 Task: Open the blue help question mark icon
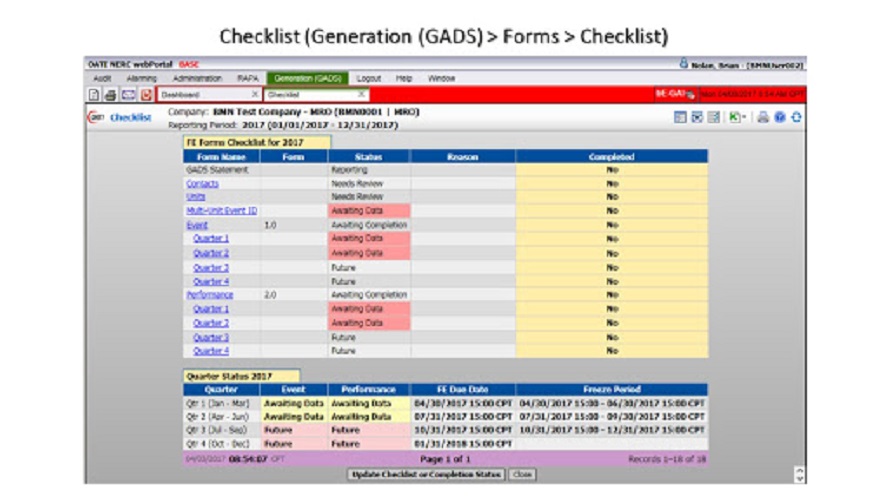780,117
